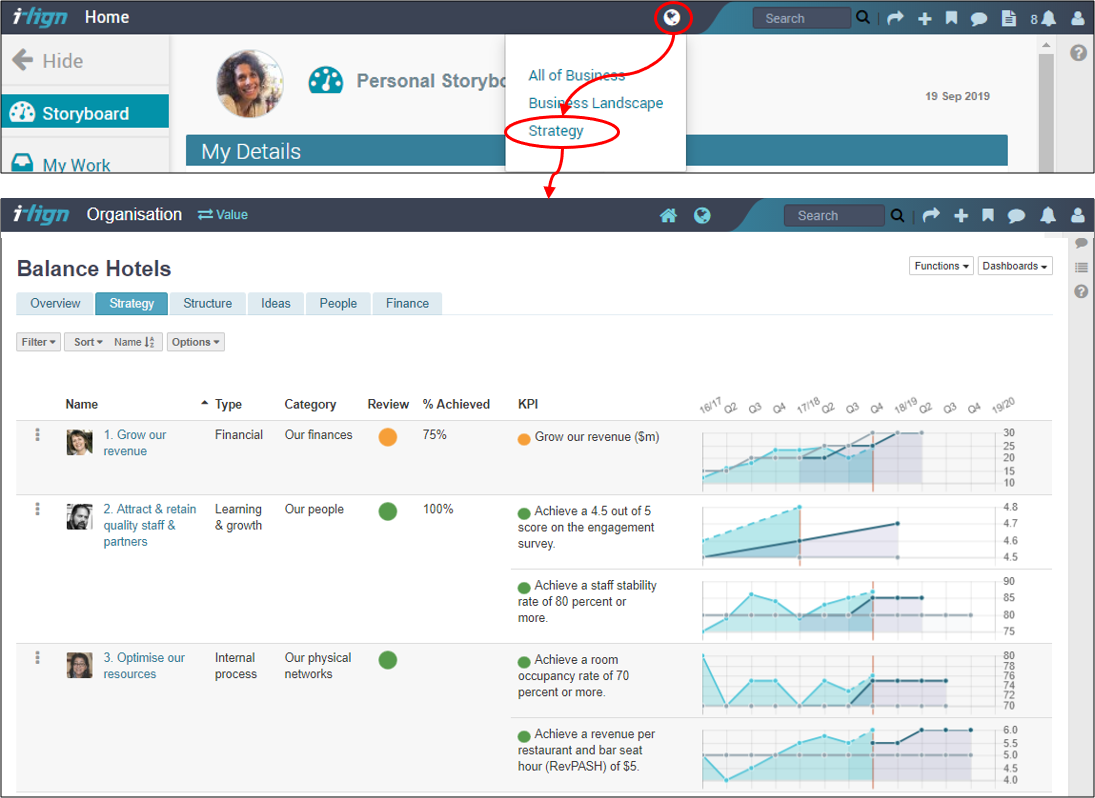
Task: Click the i-lign logo in Organisation header
Action: 41,214
